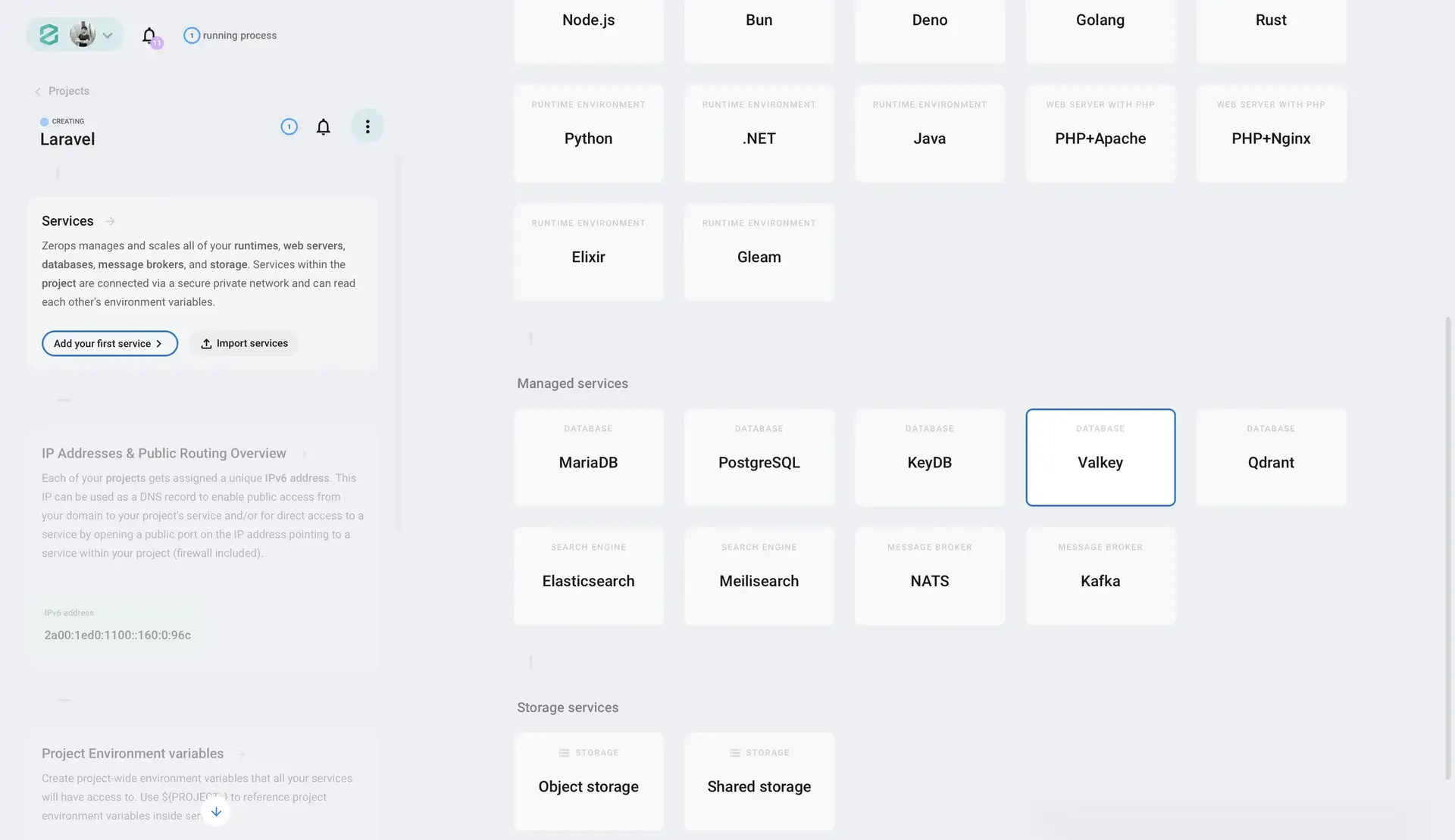Screen dimensions: 1455x840
Task: Open Project Environment variables arrow
Action: tap(241, 754)
